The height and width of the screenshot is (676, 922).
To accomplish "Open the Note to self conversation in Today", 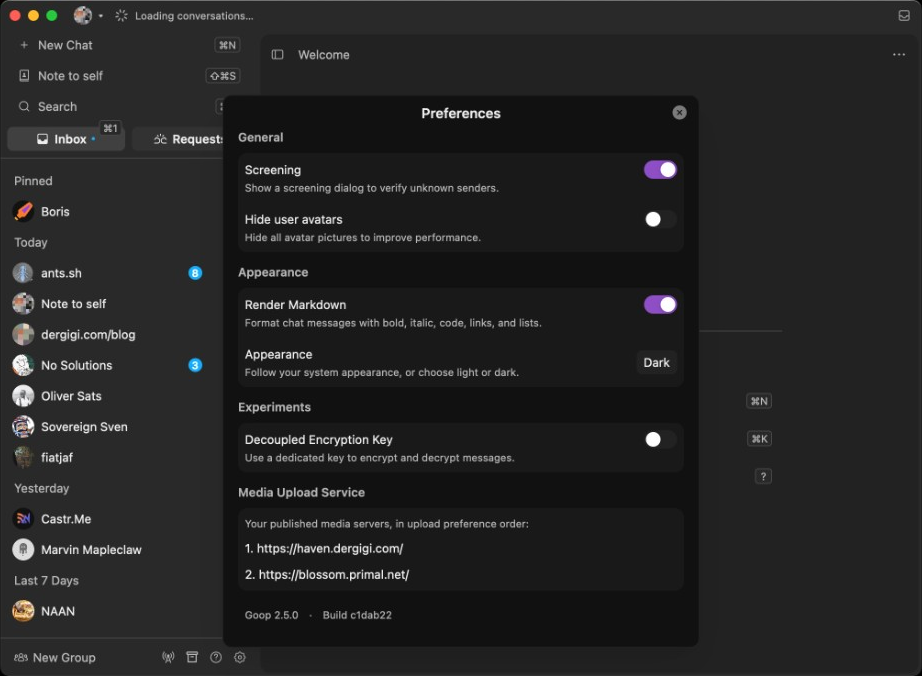I will [112, 304].
